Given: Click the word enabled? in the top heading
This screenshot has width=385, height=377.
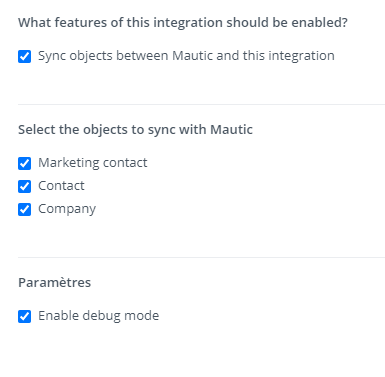Looking at the screenshot, I should 319,23.
